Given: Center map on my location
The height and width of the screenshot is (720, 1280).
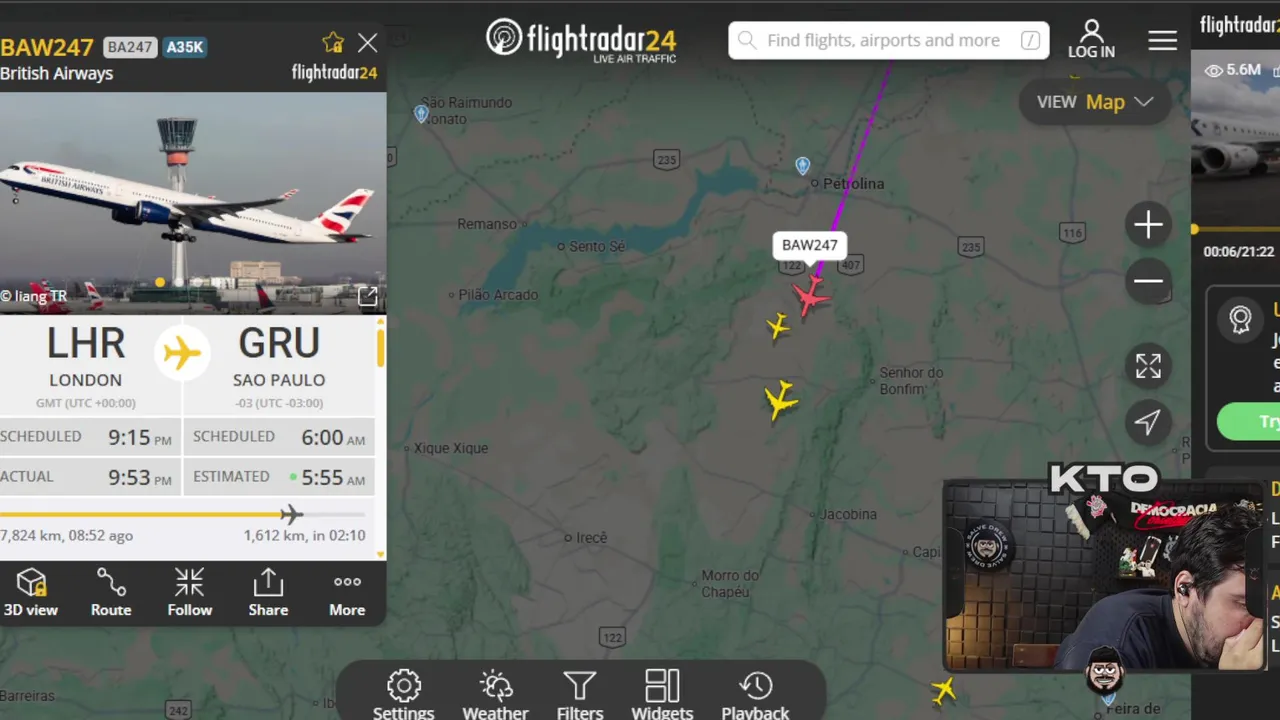Looking at the screenshot, I should [1148, 422].
